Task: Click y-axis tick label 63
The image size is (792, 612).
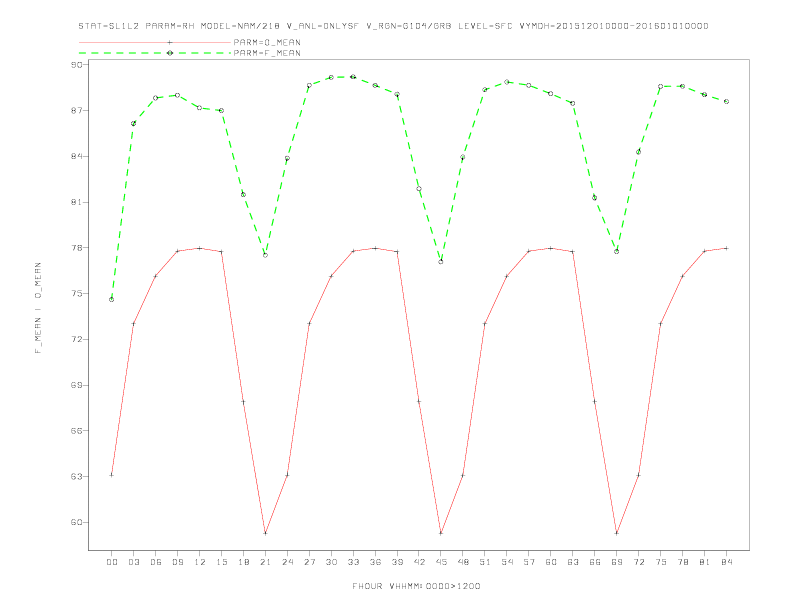Action: pyautogui.click(x=77, y=476)
